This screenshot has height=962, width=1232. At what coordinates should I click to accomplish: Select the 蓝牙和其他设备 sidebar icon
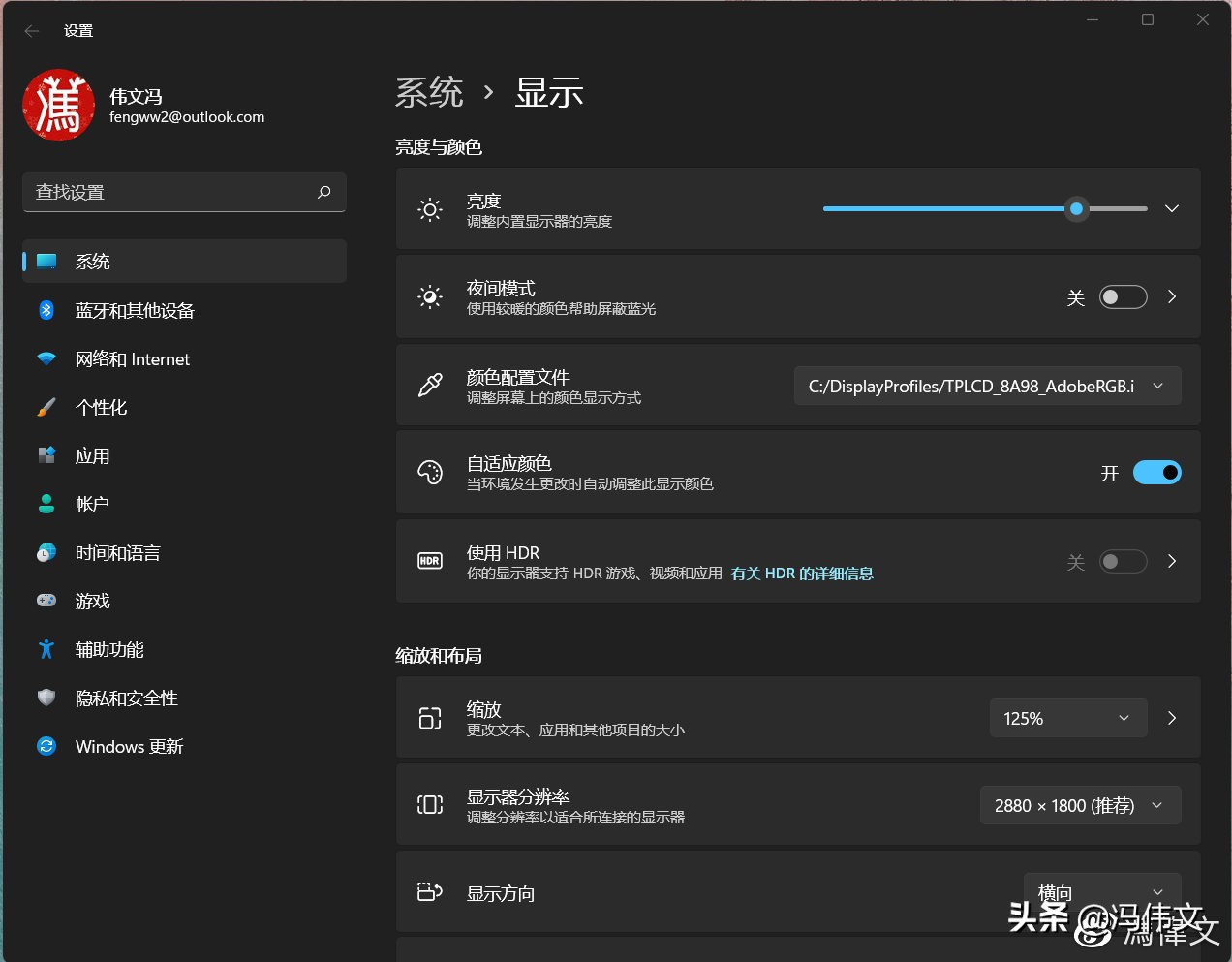[46, 310]
